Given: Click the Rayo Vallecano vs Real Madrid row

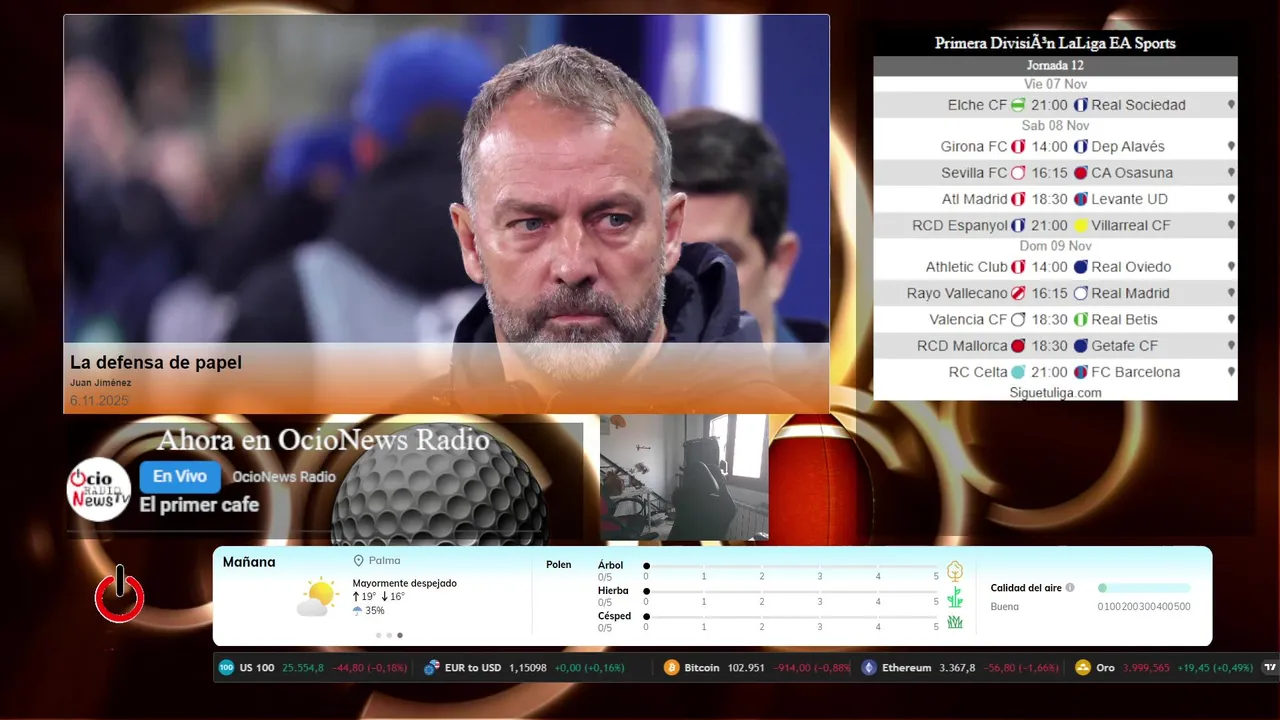Looking at the screenshot, I should click(1055, 293).
